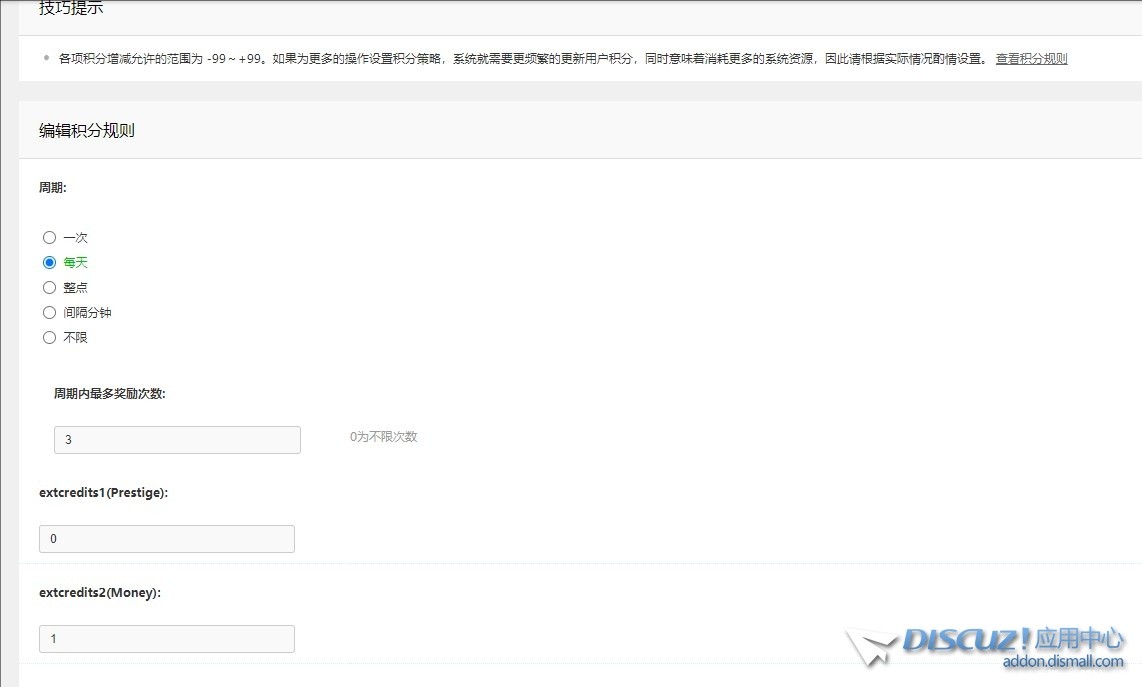
Task: Focus the extcredits1(Prestige) input box
Action: pyautogui.click(x=167, y=539)
